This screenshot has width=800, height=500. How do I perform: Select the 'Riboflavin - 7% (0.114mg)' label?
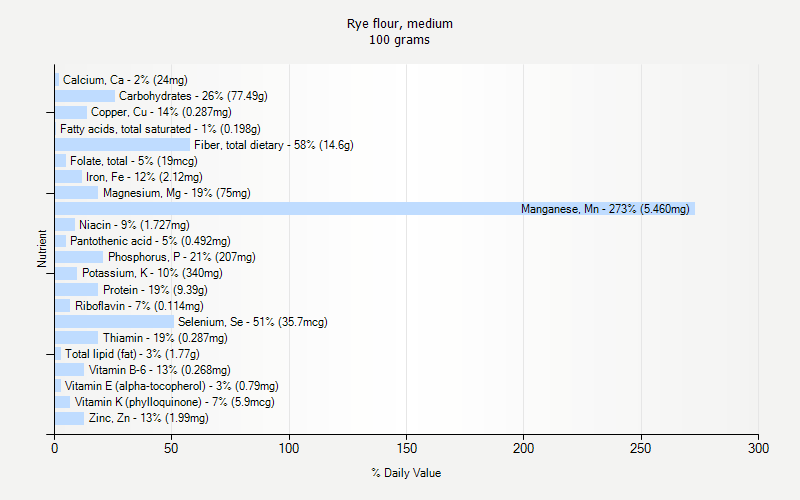(x=139, y=306)
